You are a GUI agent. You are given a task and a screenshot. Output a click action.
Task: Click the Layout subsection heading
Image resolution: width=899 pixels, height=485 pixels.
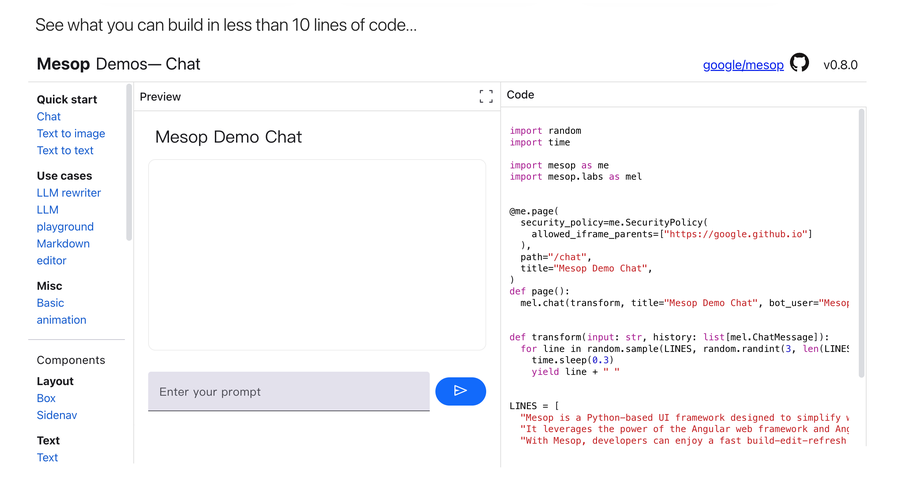[55, 381]
